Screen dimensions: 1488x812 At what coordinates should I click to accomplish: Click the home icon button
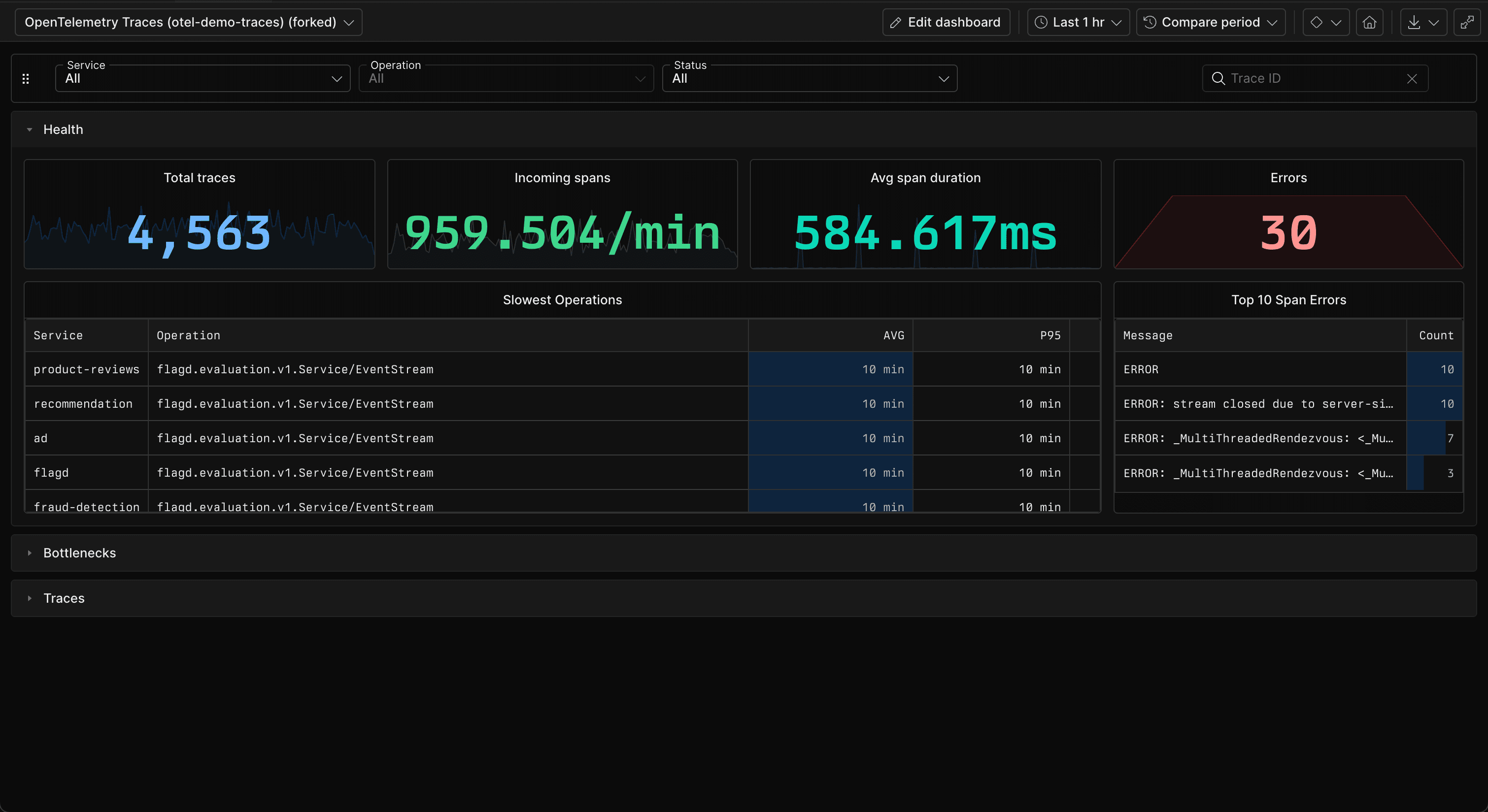click(x=1370, y=22)
